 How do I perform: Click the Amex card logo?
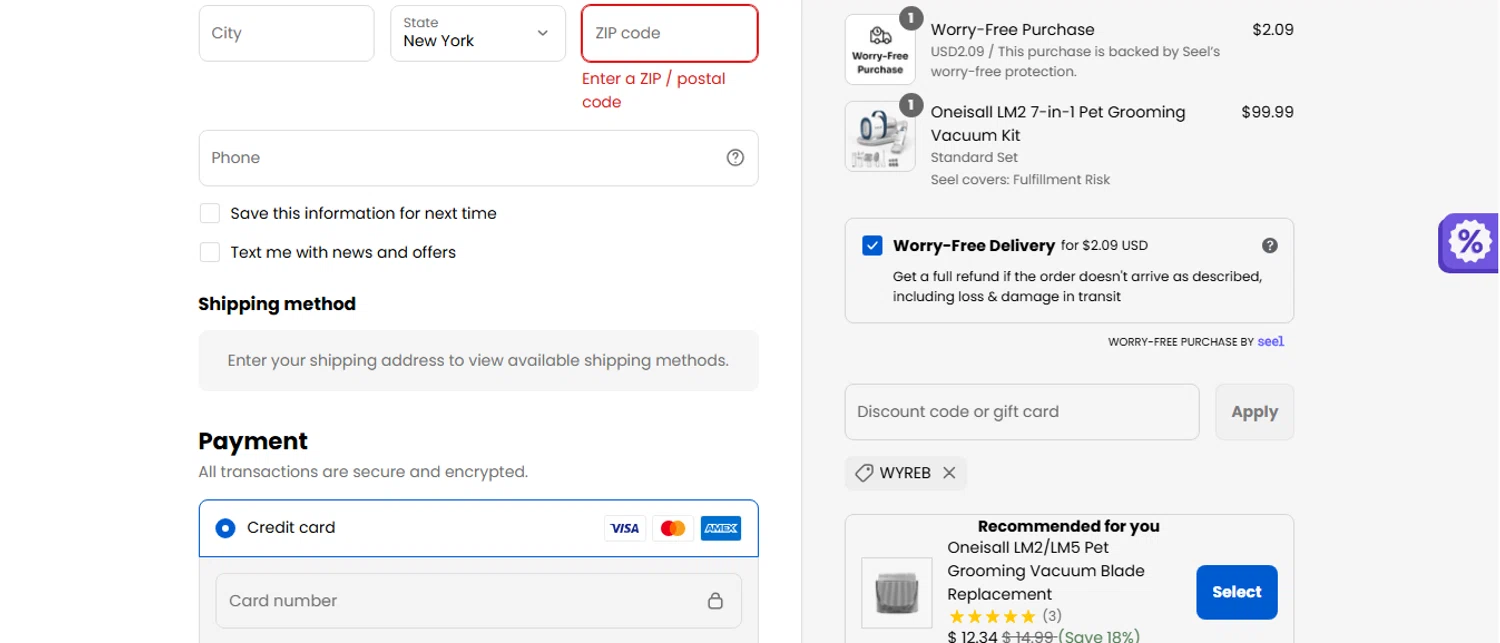point(721,528)
